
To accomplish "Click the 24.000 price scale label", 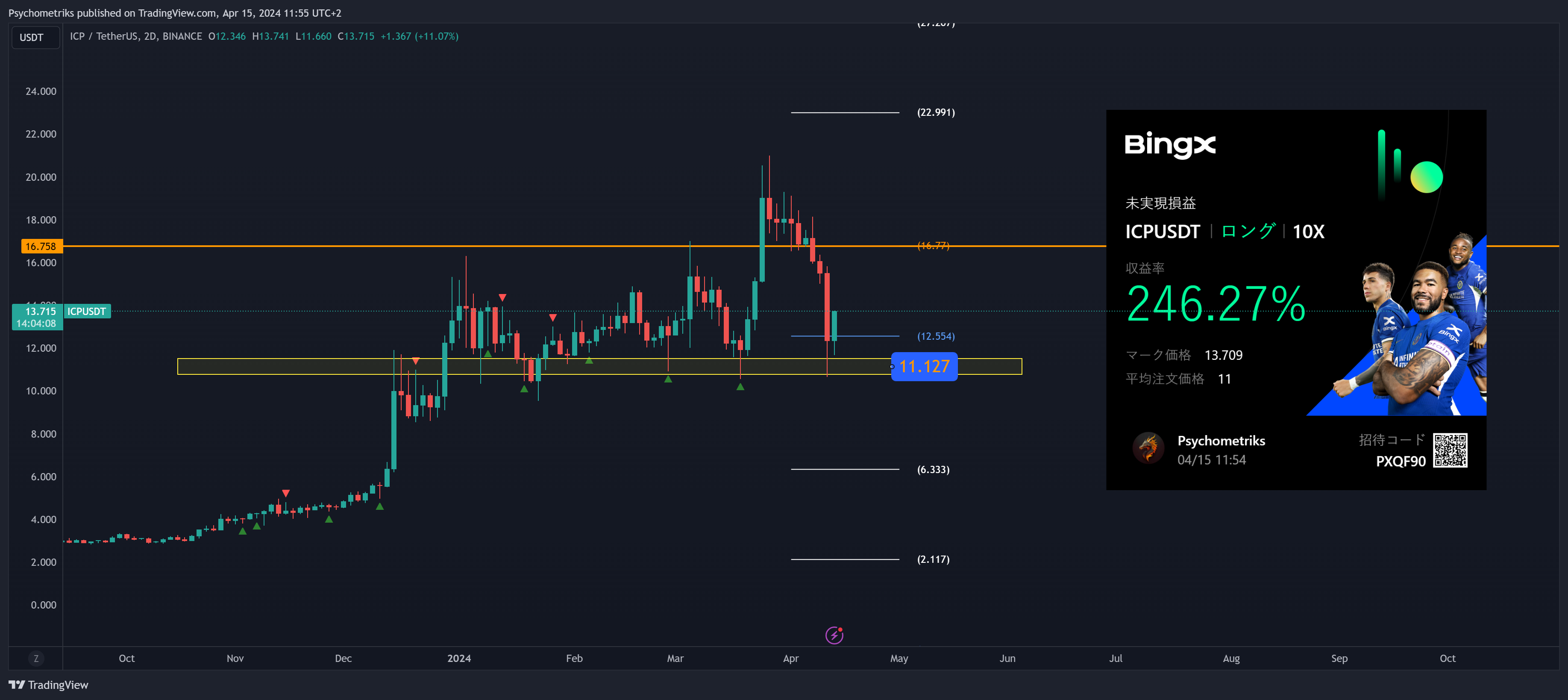I will point(41,91).
